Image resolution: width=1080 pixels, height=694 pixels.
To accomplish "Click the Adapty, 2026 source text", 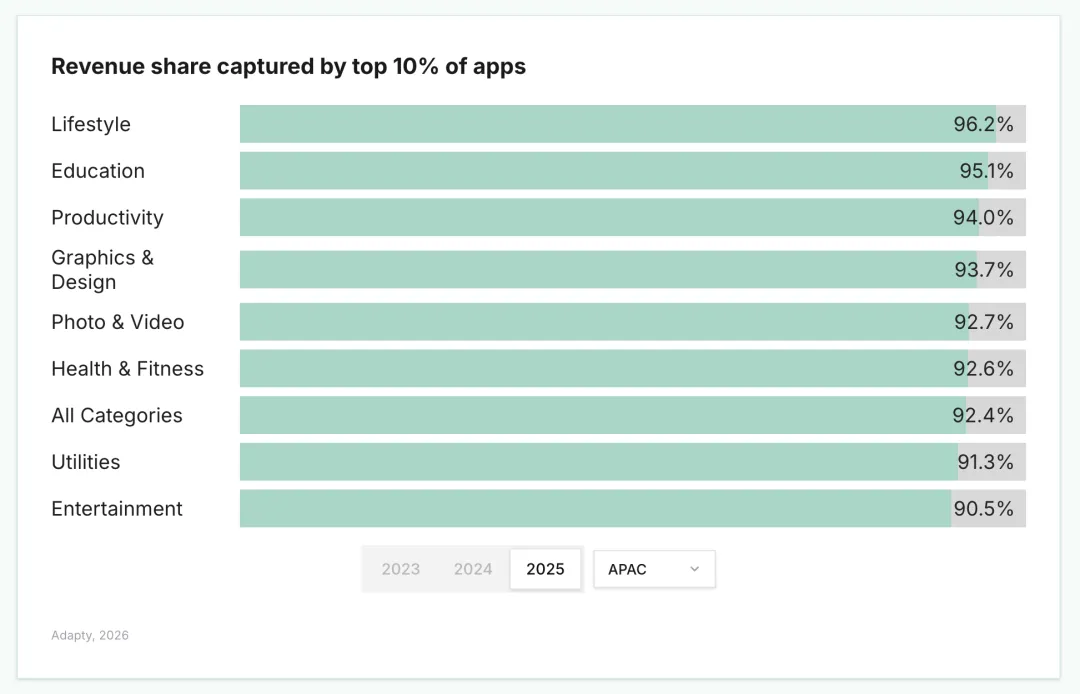I will coord(90,635).
